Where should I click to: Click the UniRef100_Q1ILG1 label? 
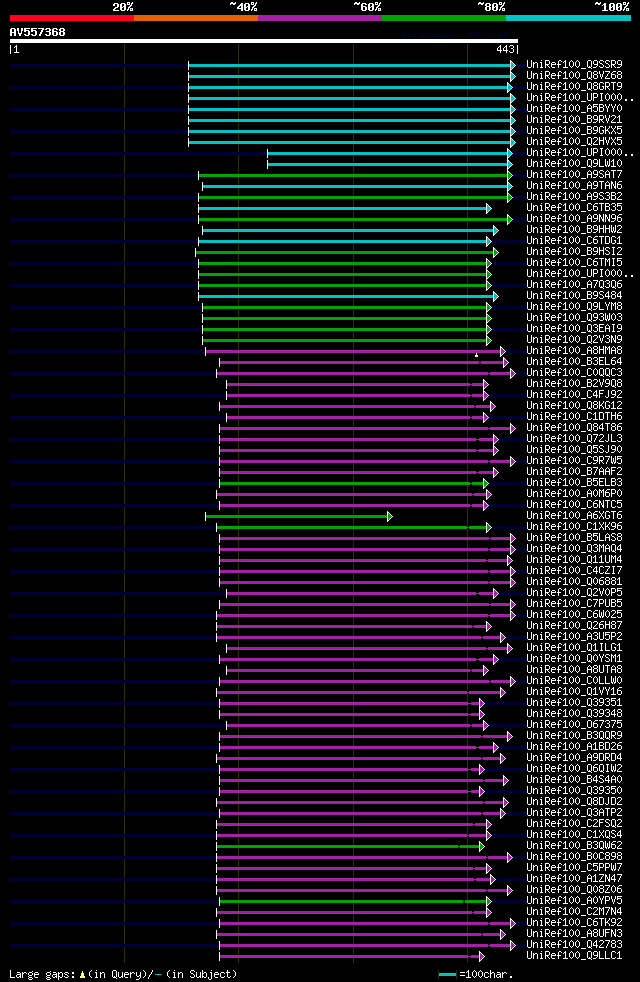tap(574, 648)
